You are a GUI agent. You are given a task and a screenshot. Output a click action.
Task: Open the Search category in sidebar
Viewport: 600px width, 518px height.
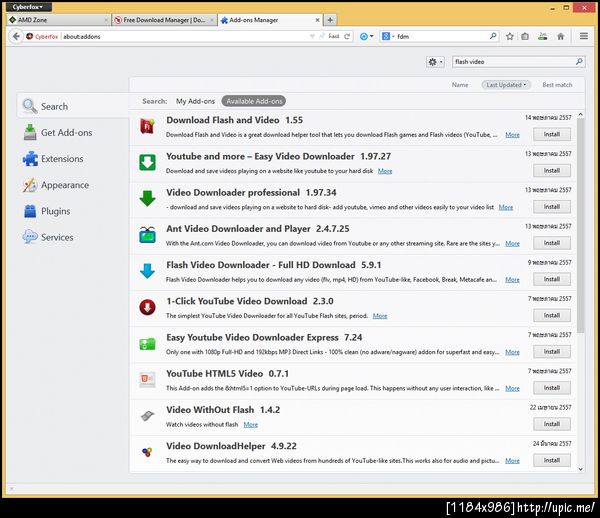coord(73,106)
